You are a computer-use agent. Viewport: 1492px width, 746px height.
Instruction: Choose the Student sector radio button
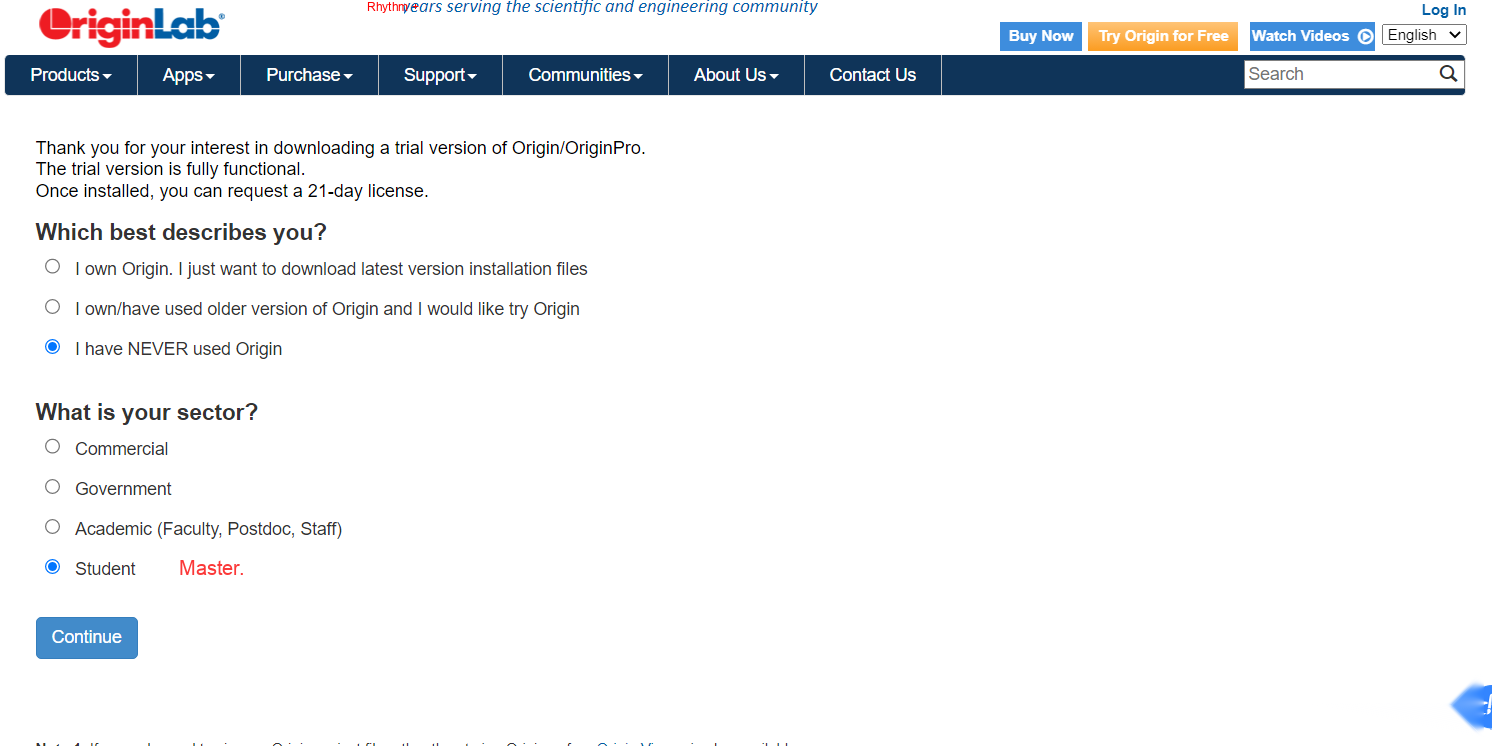click(x=53, y=567)
